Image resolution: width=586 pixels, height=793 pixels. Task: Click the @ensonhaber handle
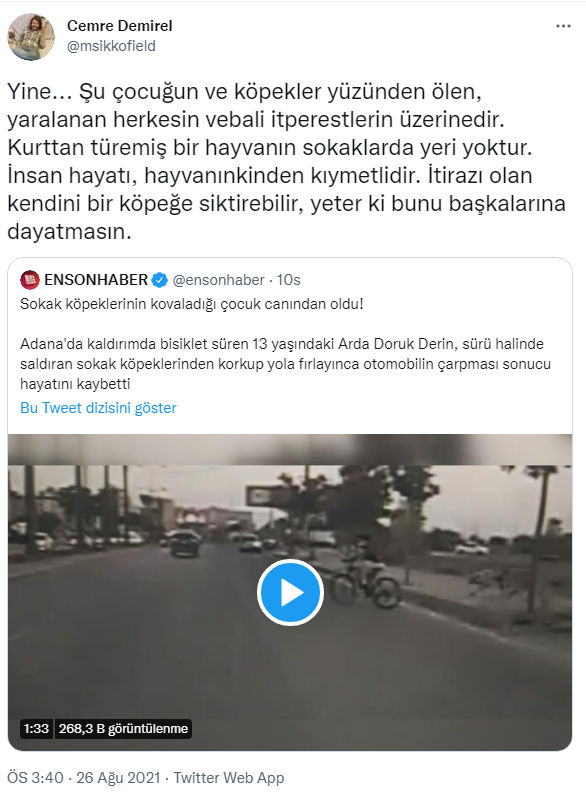pos(218,280)
